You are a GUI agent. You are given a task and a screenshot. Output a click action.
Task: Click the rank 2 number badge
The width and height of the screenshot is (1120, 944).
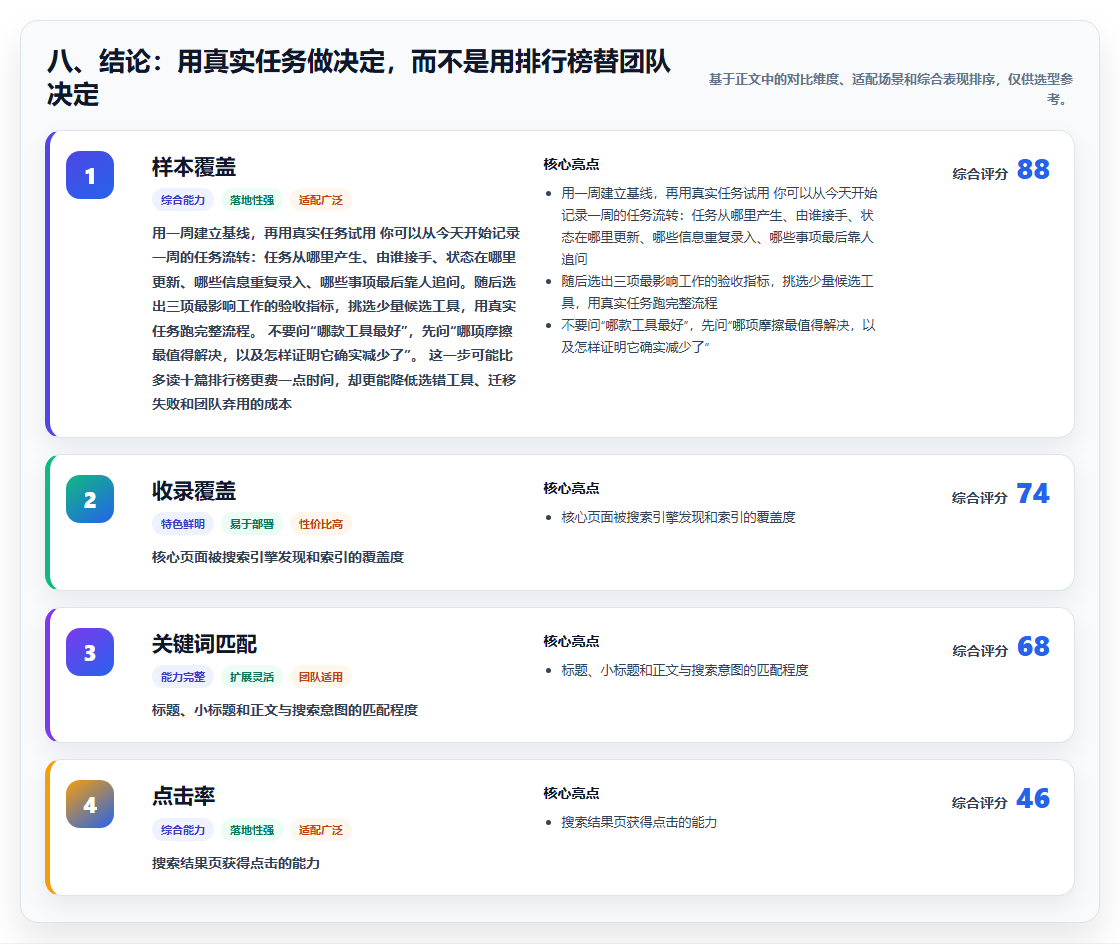click(90, 499)
